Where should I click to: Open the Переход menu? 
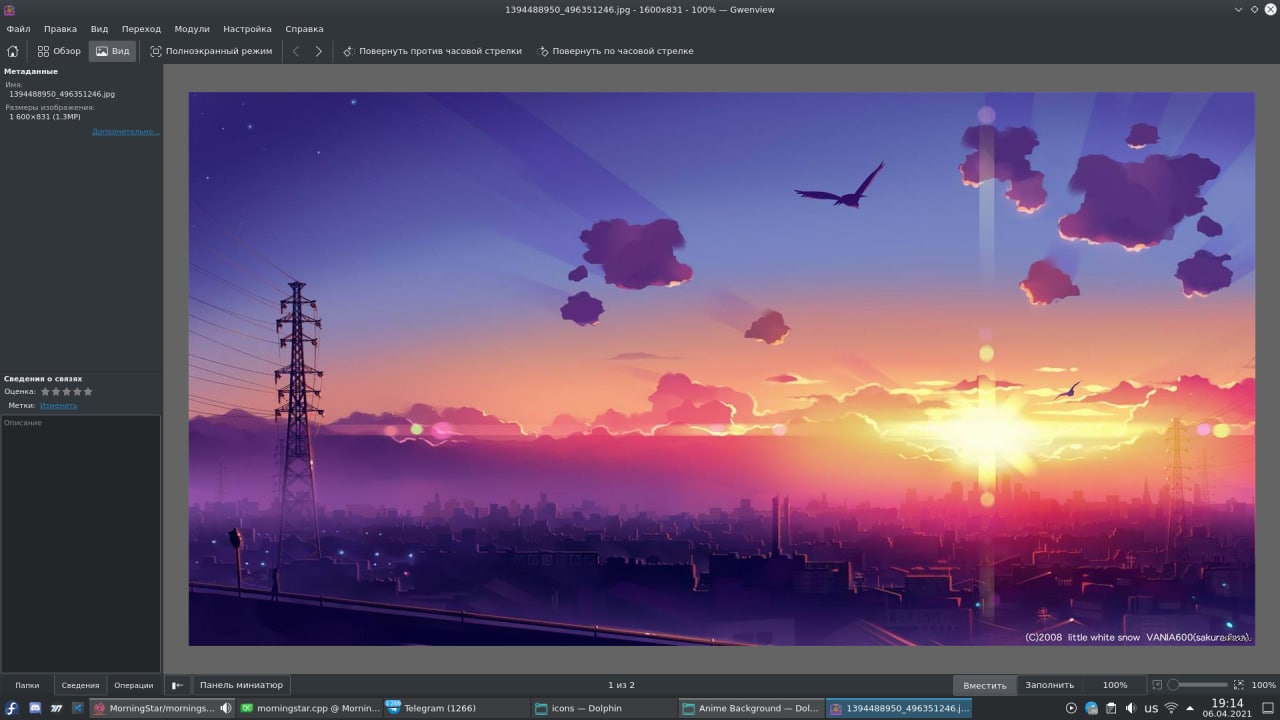coord(141,29)
